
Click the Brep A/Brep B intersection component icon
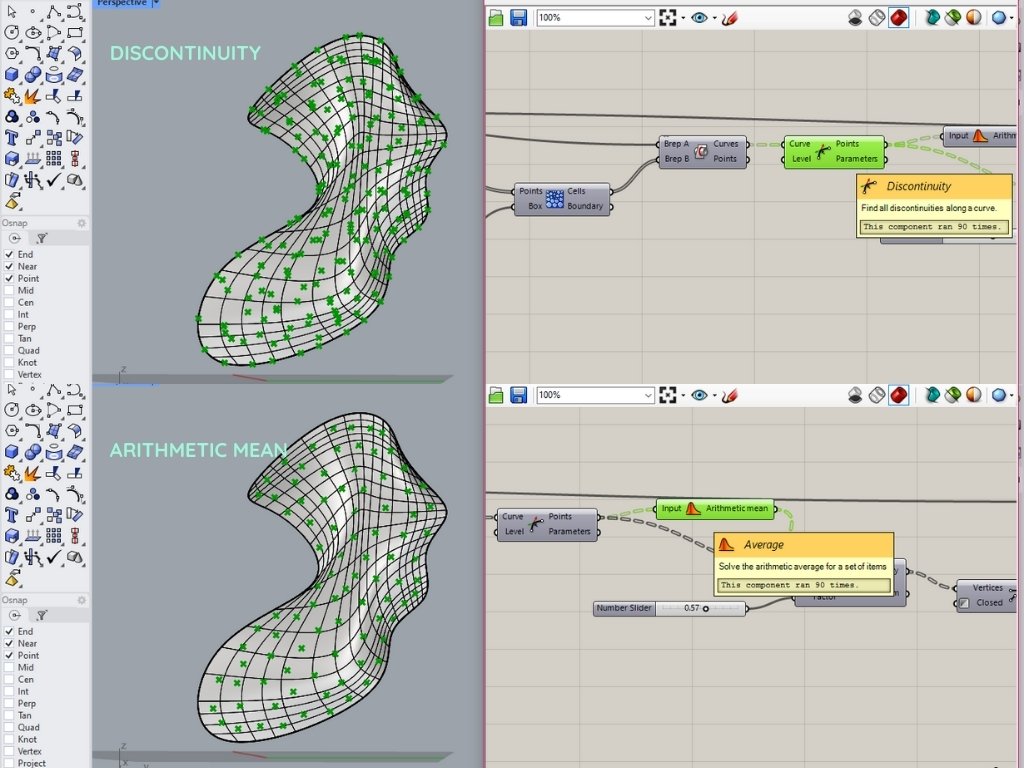(701, 151)
